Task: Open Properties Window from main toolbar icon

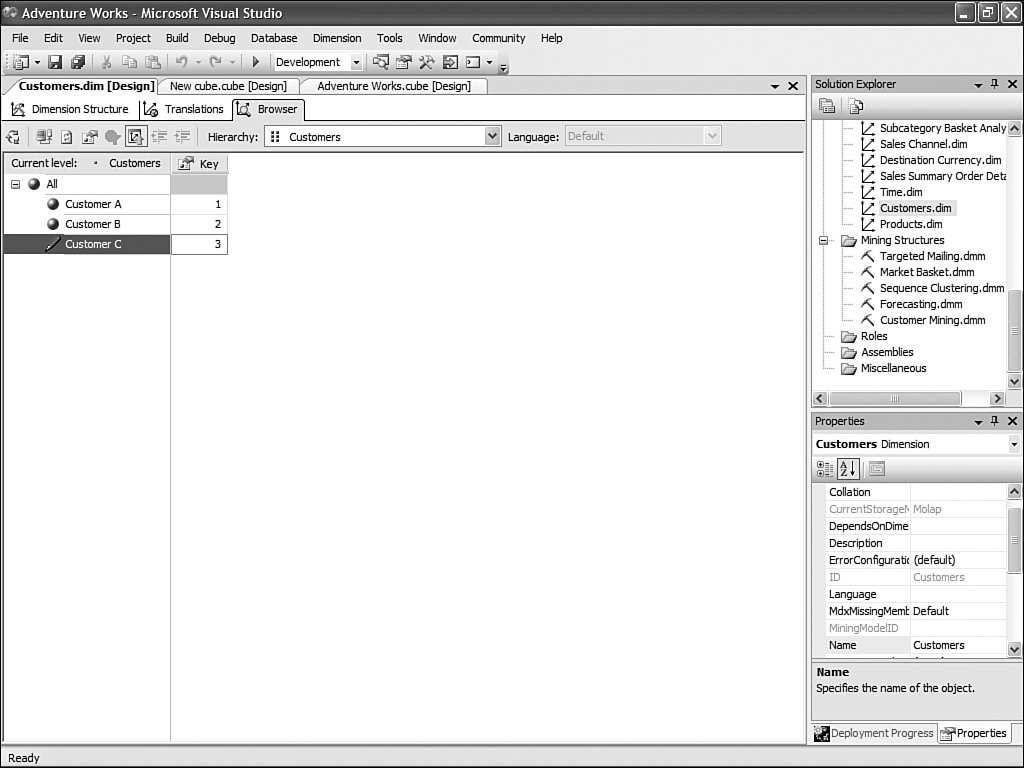Action: click(x=404, y=62)
